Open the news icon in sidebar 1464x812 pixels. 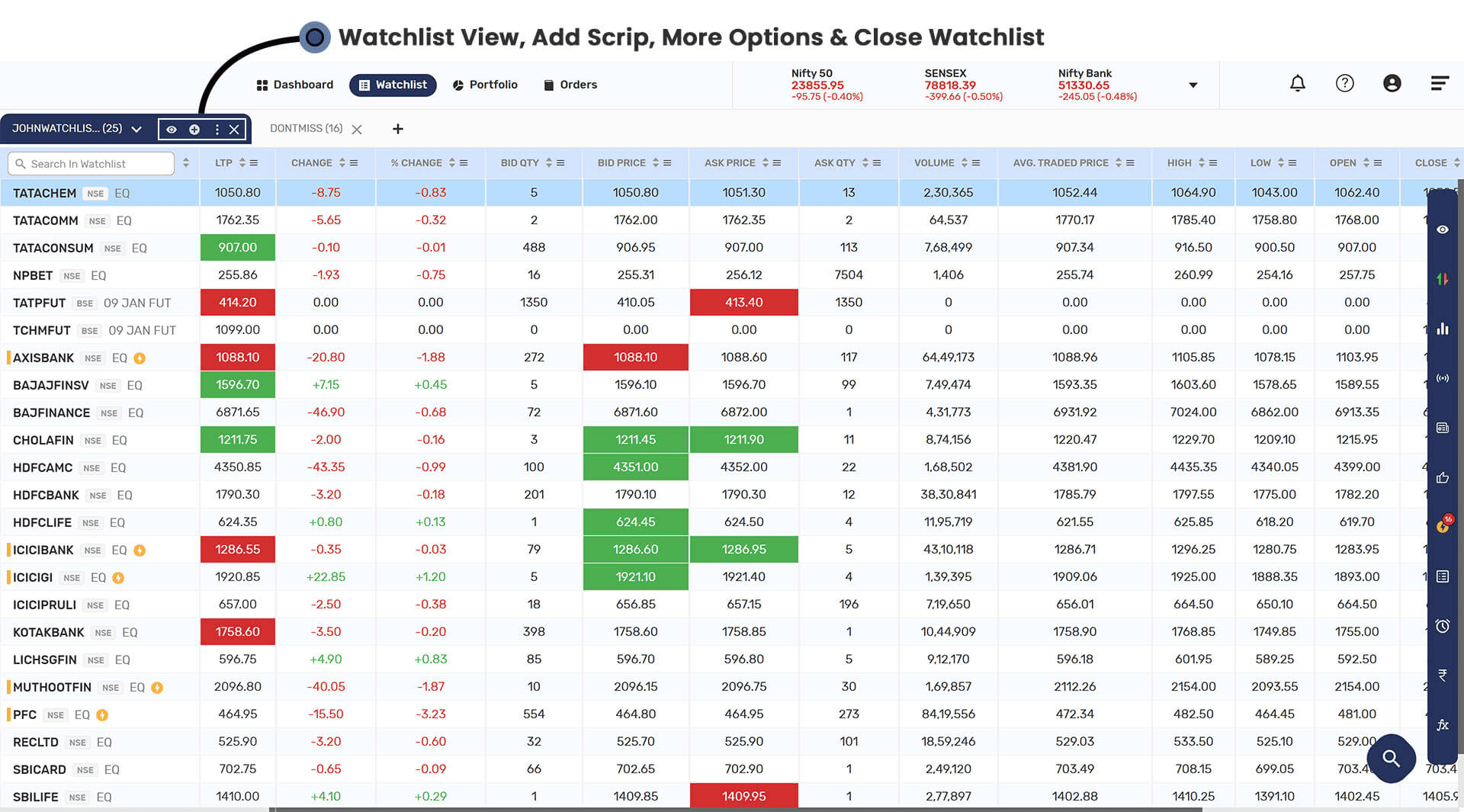tap(1442, 428)
